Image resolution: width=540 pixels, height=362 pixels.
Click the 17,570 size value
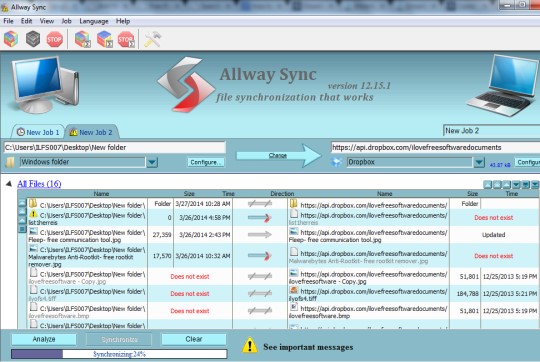[162, 256]
